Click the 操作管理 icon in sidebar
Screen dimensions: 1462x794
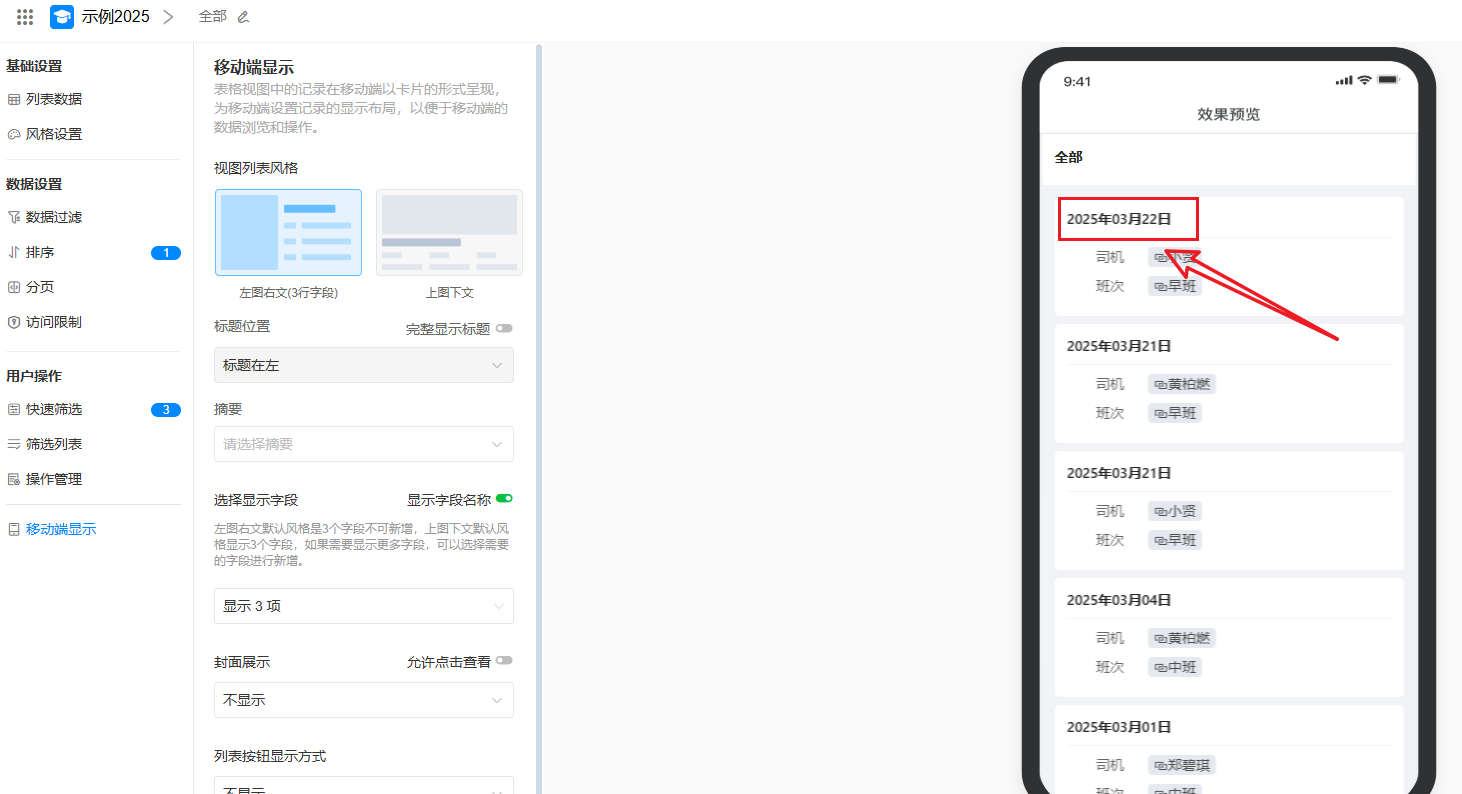click(13, 479)
